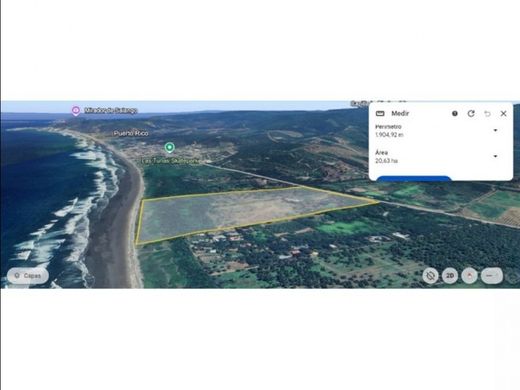This screenshot has width=520, height=390.
Task: Click inside the yellow outlined land polygon
Action: tap(240, 212)
